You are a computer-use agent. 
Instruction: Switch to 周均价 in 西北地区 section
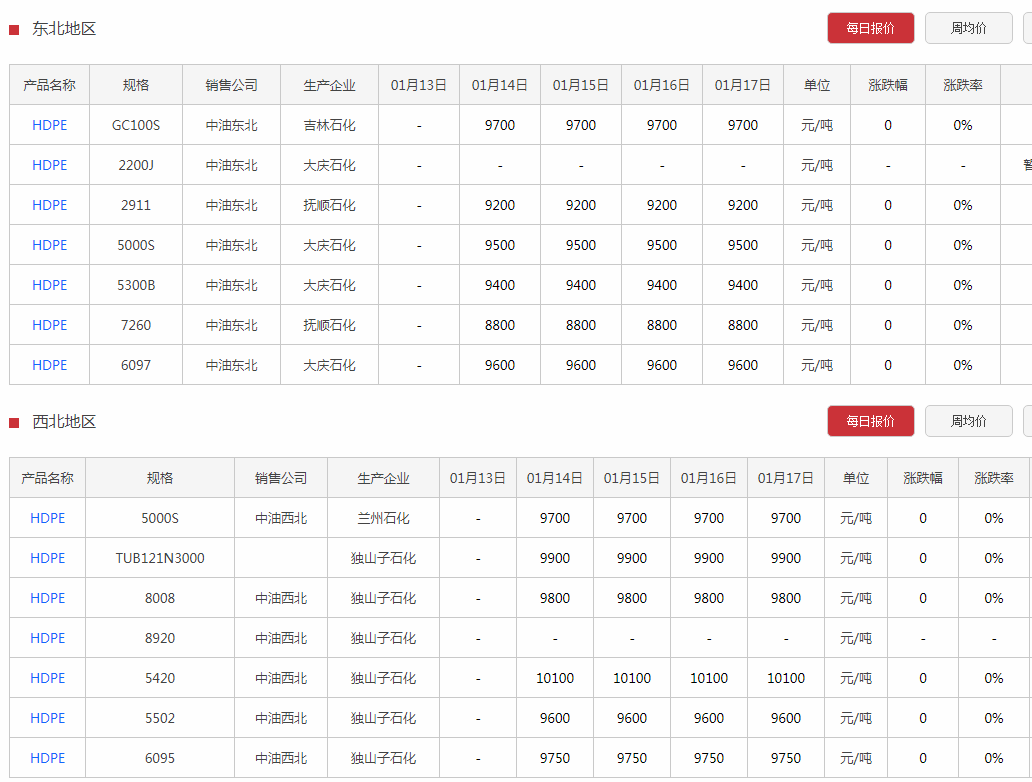click(x=968, y=421)
